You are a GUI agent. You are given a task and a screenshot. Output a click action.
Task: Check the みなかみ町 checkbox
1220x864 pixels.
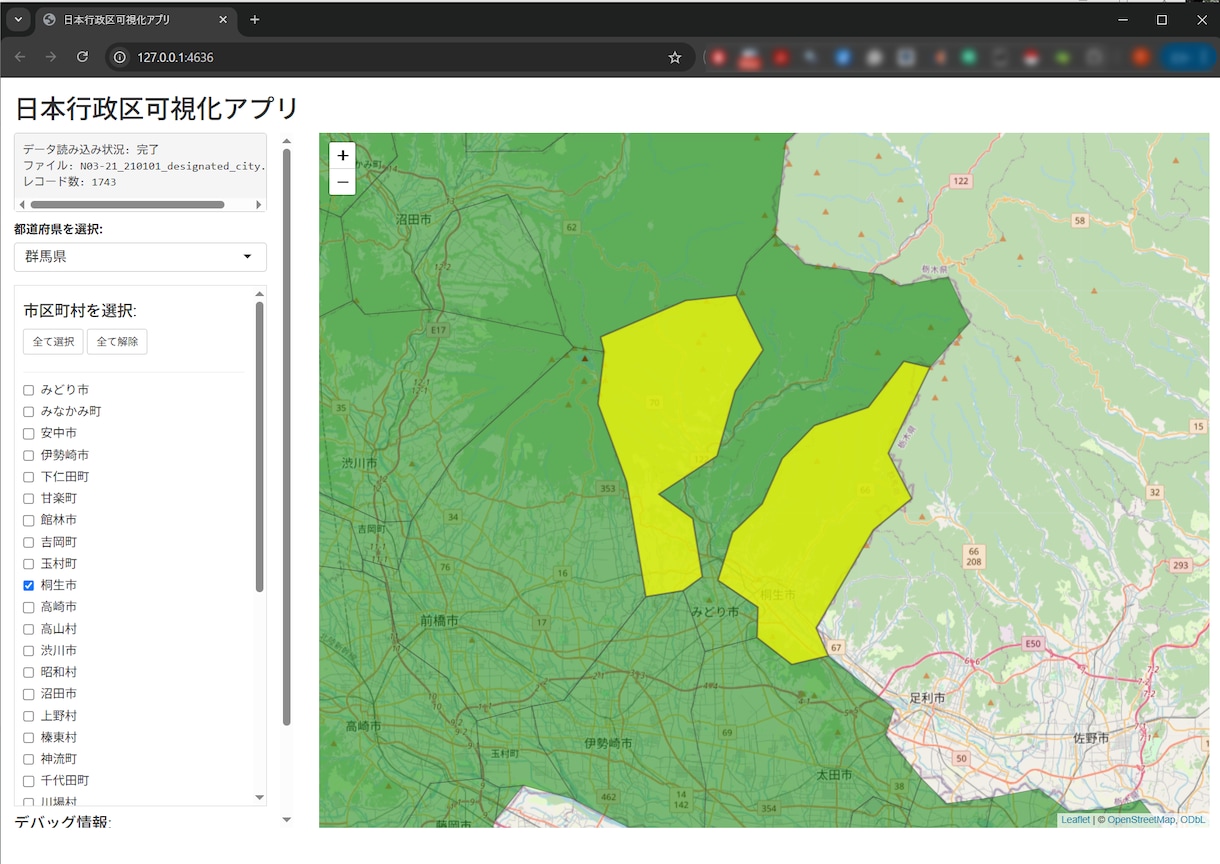click(x=29, y=412)
